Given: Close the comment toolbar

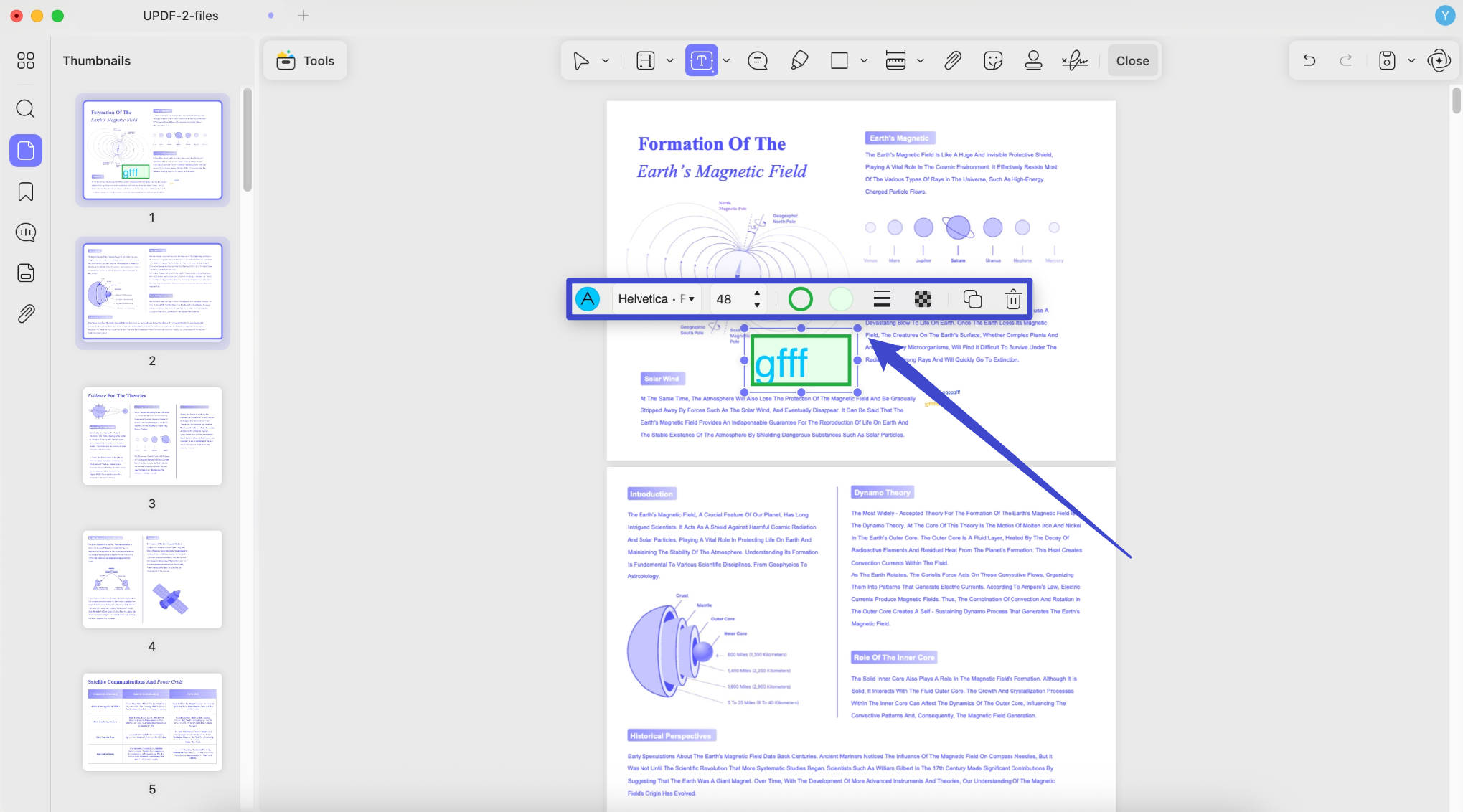Looking at the screenshot, I should coord(1132,61).
